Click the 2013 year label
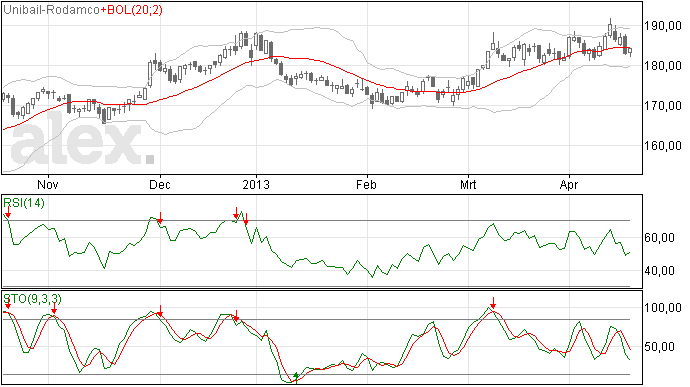This screenshot has height=387, width=690. pyautogui.click(x=256, y=184)
